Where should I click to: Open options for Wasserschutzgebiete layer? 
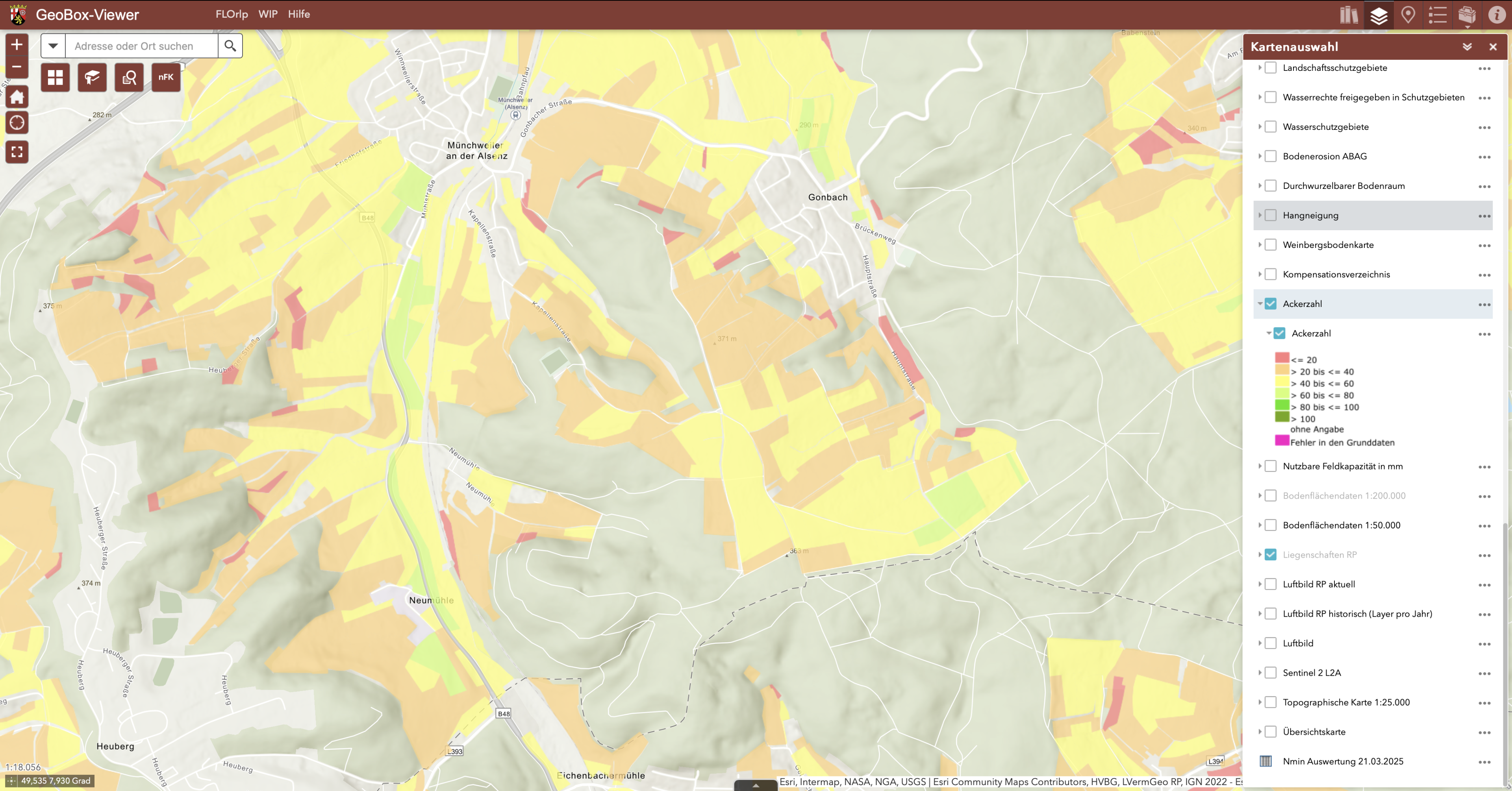pos(1484,128)
